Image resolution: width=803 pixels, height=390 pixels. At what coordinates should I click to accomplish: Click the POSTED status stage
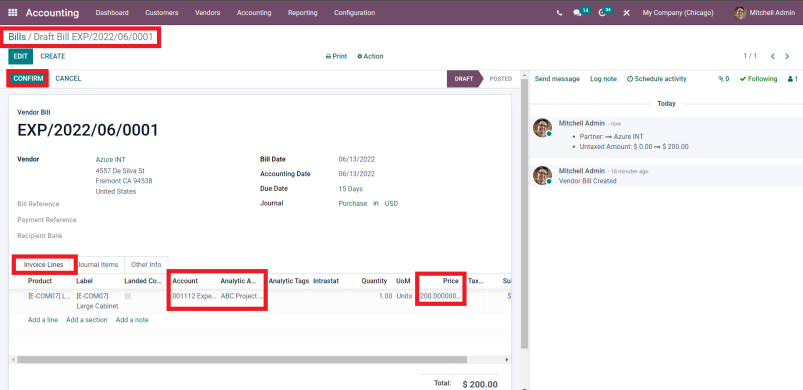click(500, 79)
